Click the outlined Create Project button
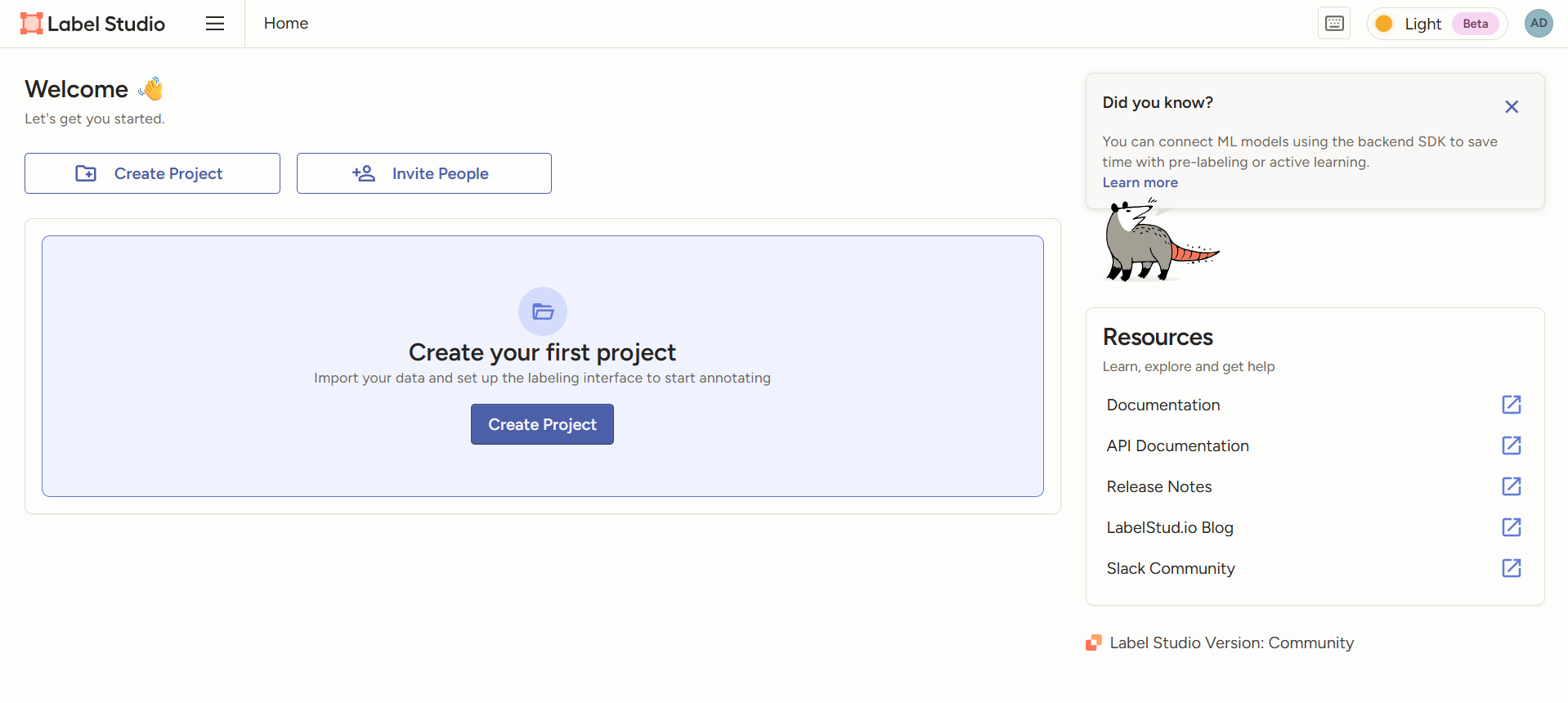The image size is (1568, 703). pos(152,173)
